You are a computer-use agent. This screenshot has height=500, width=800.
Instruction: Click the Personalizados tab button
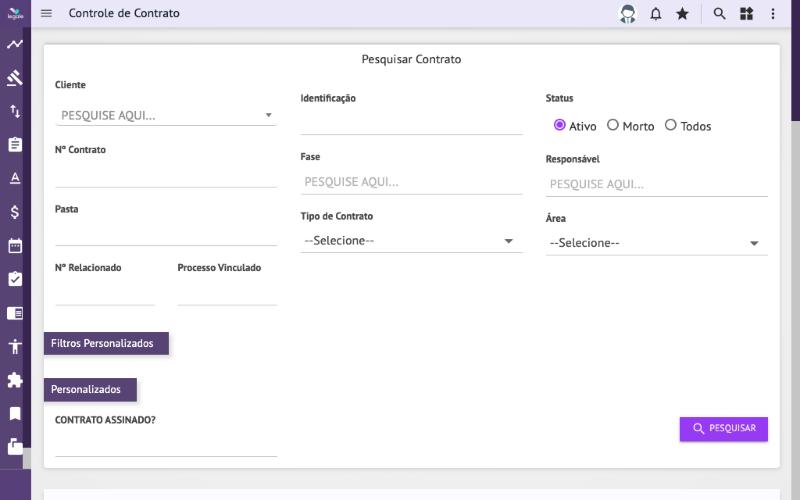point(90,389)
